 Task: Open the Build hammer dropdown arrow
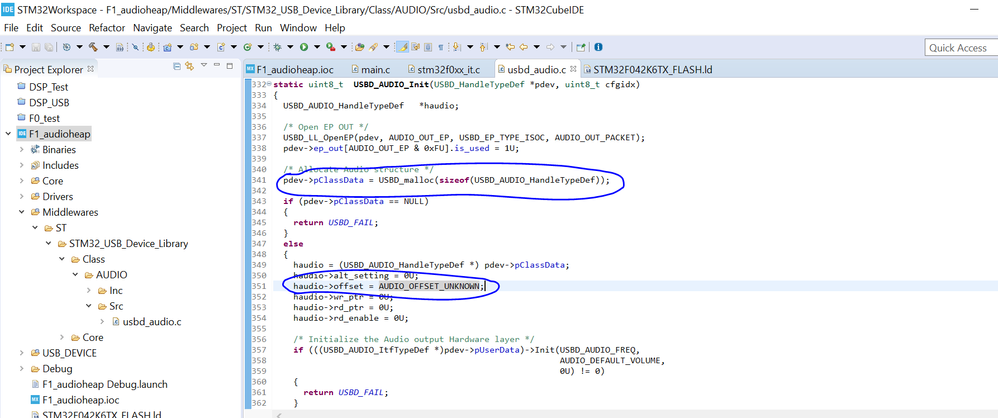pyautogui.click(x=106, y=47)
